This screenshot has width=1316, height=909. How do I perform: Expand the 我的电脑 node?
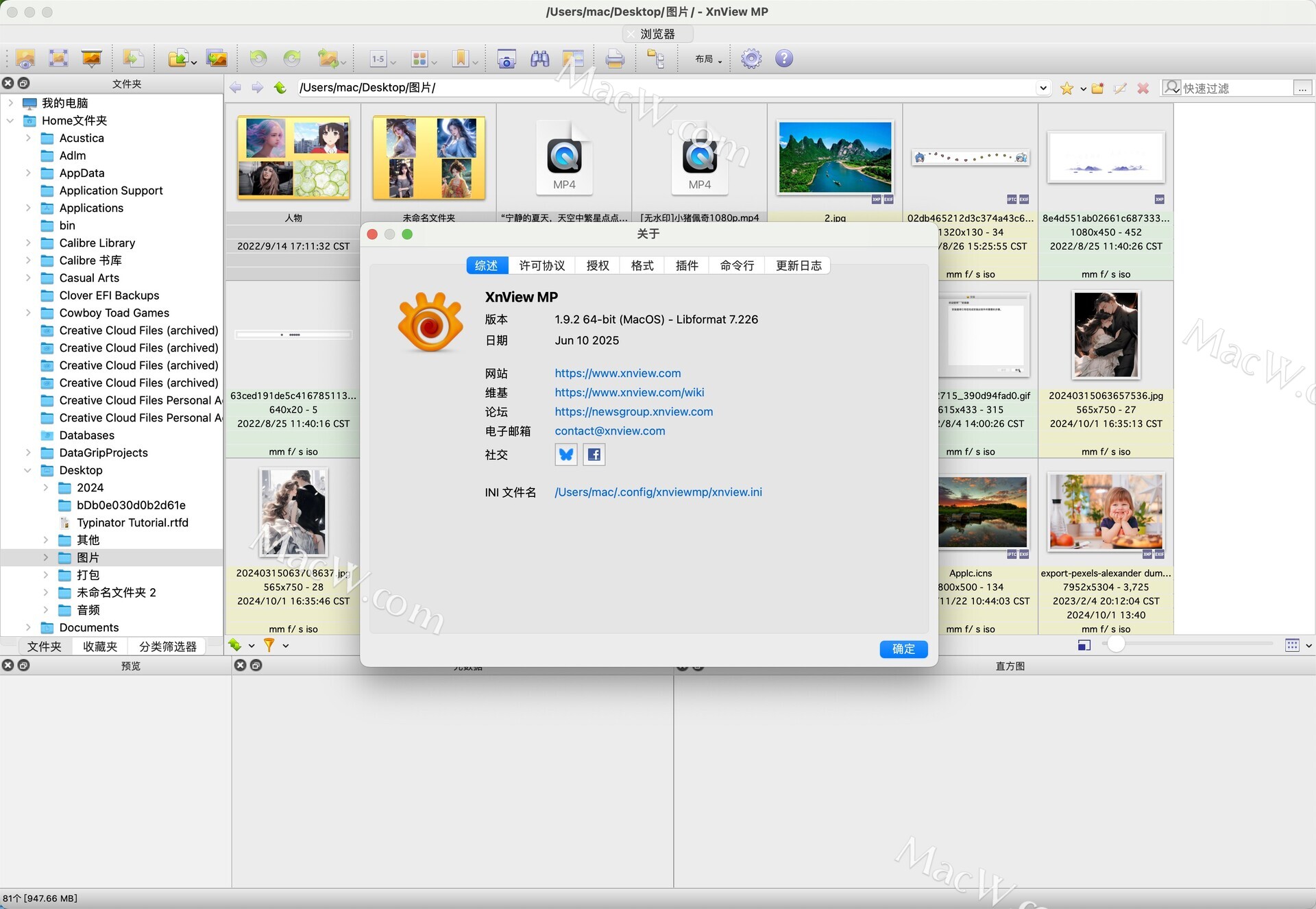(11, 103)
